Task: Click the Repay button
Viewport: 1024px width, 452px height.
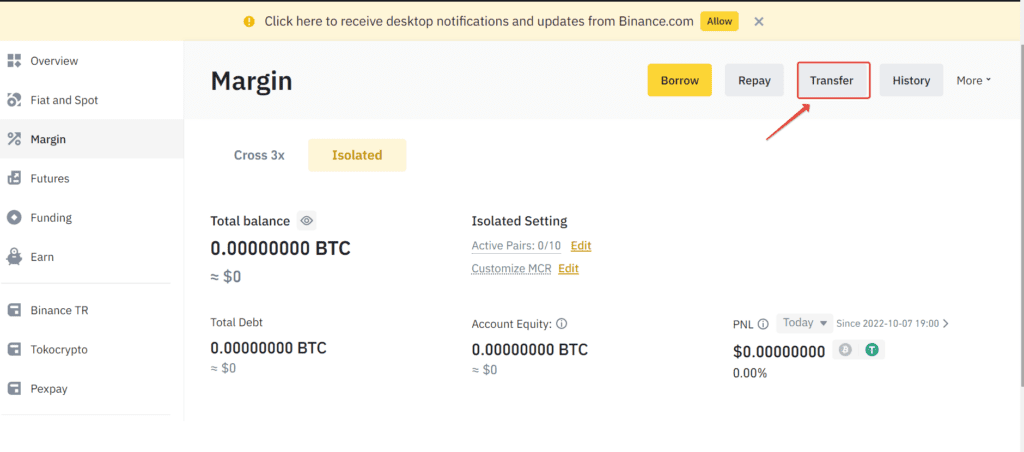Action: (x=754, y=80)
